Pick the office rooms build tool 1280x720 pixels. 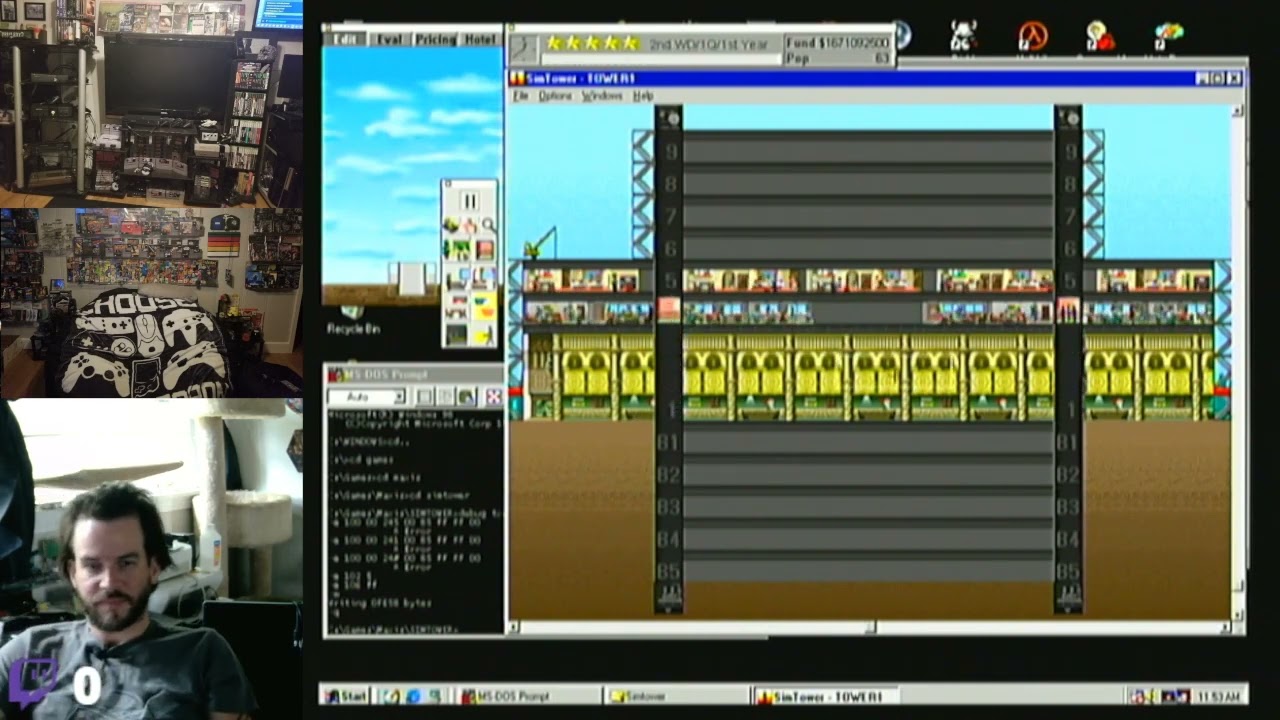point(458,306)
